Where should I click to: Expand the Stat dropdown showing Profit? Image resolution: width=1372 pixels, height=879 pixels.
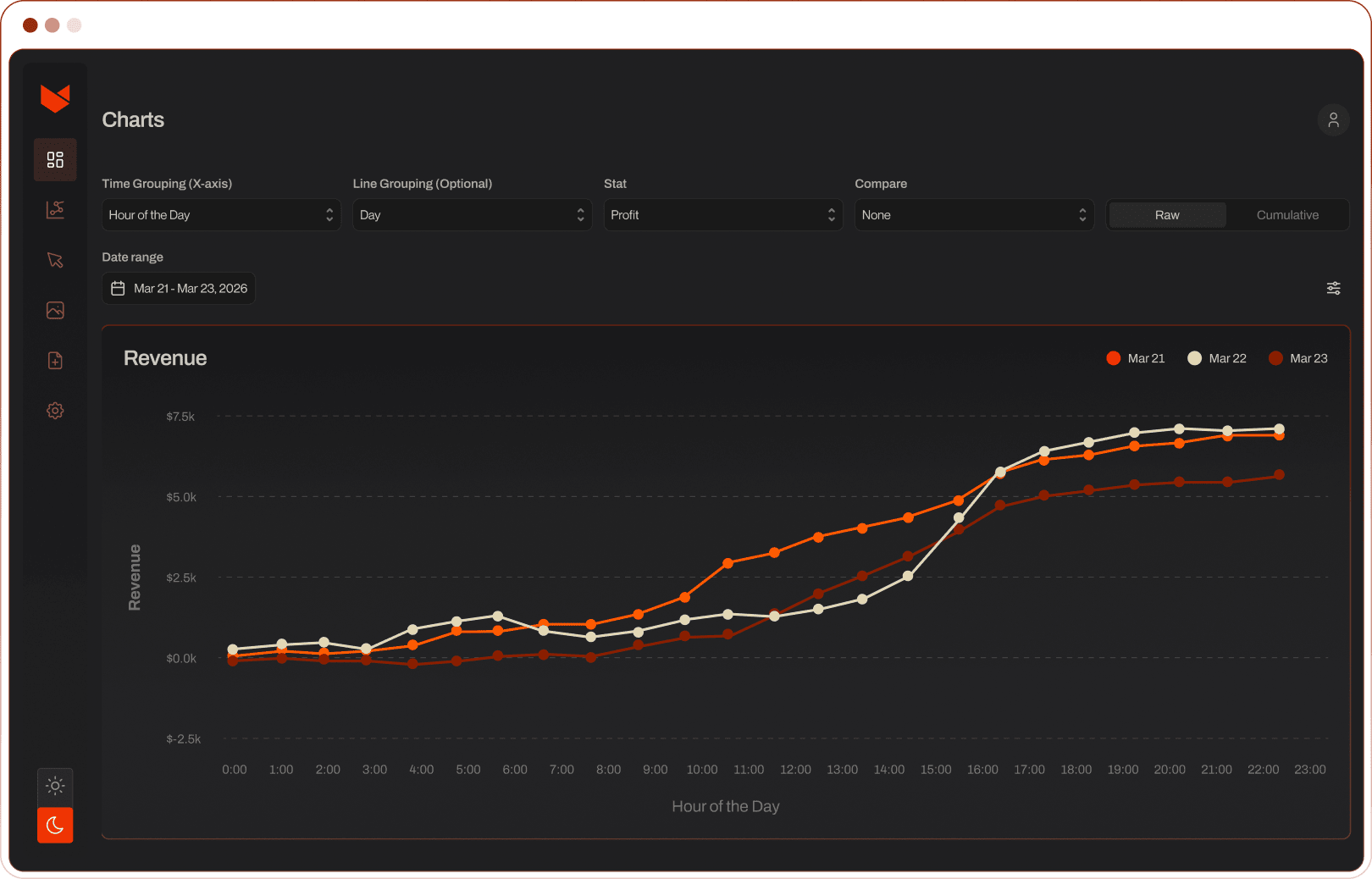[x=723, y=215]
